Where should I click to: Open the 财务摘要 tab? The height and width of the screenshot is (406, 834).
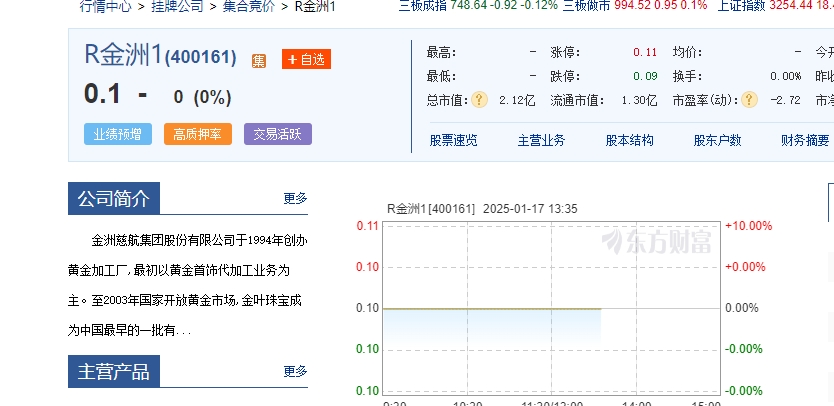(805, 140)
